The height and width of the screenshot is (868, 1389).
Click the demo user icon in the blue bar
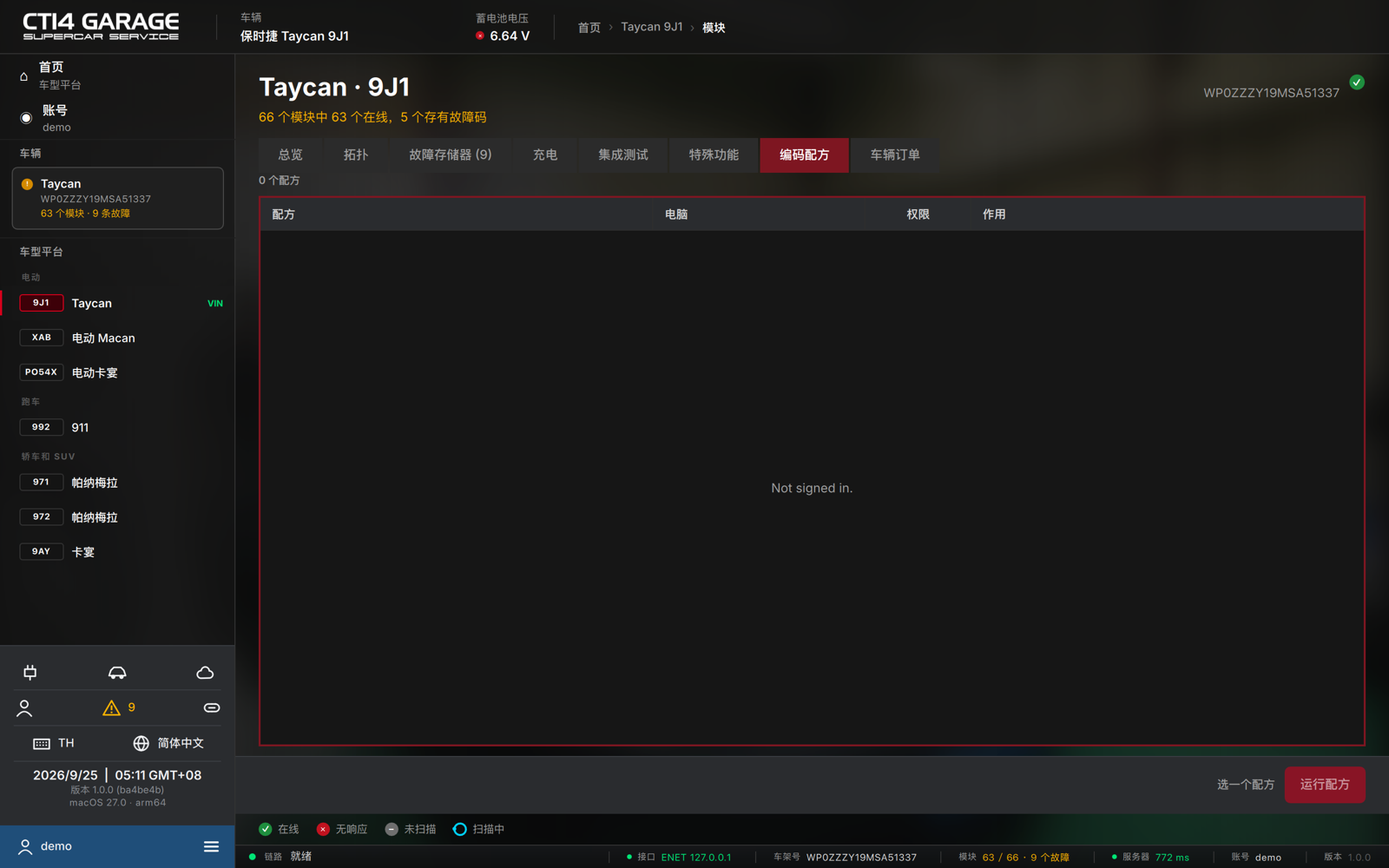25,846
